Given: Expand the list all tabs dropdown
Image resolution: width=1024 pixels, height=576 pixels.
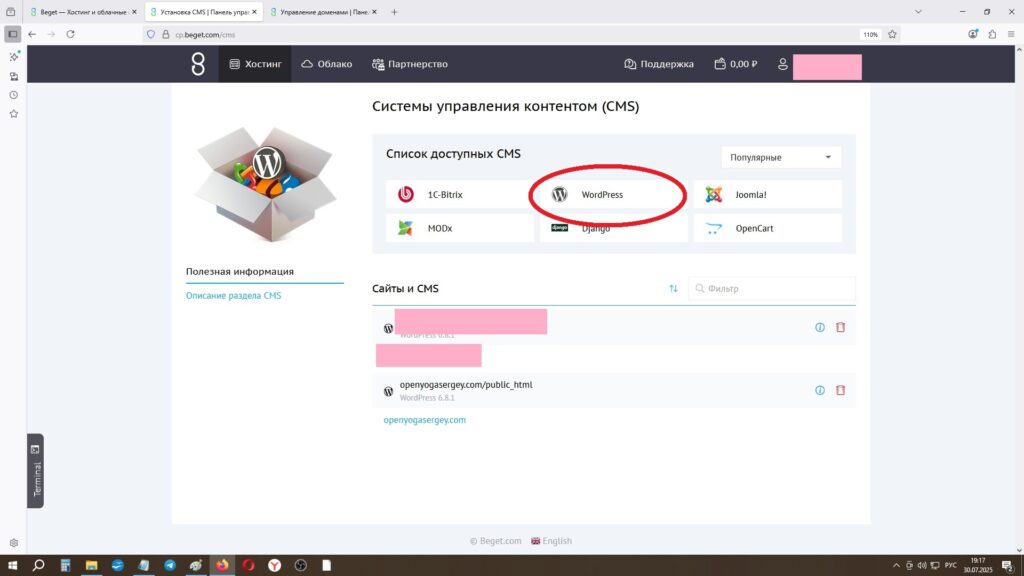Looking at the screenshot, I should [x=918, y=12].
